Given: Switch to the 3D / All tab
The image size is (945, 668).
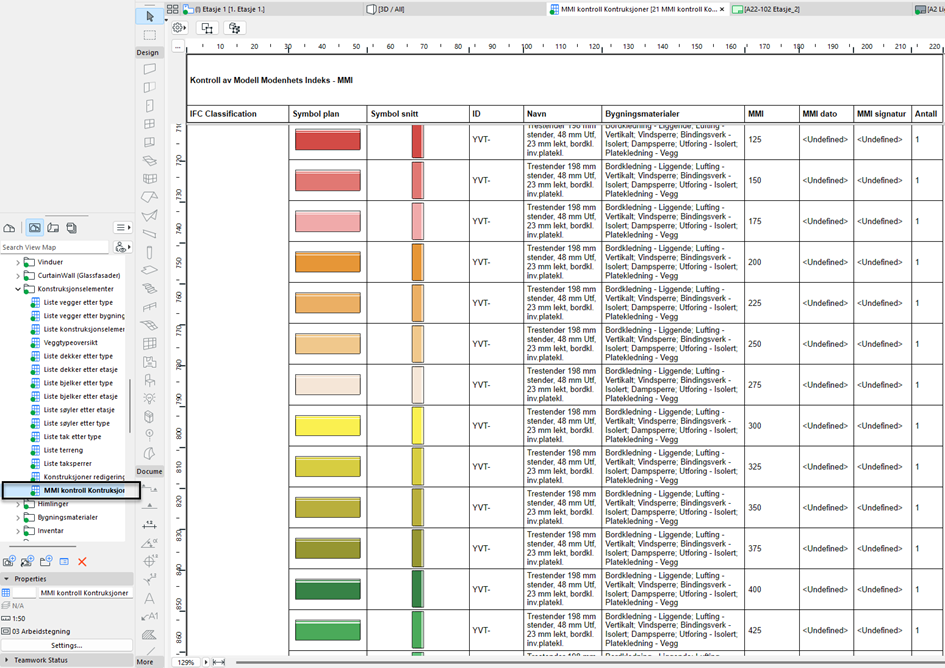Looking at the screenshot, I should (390, 8).
